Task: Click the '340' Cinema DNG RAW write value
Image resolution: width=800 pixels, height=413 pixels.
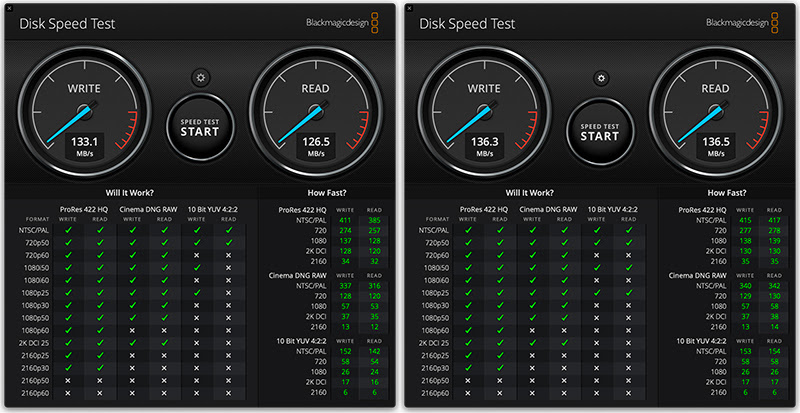Action: (x=745, y=286)
